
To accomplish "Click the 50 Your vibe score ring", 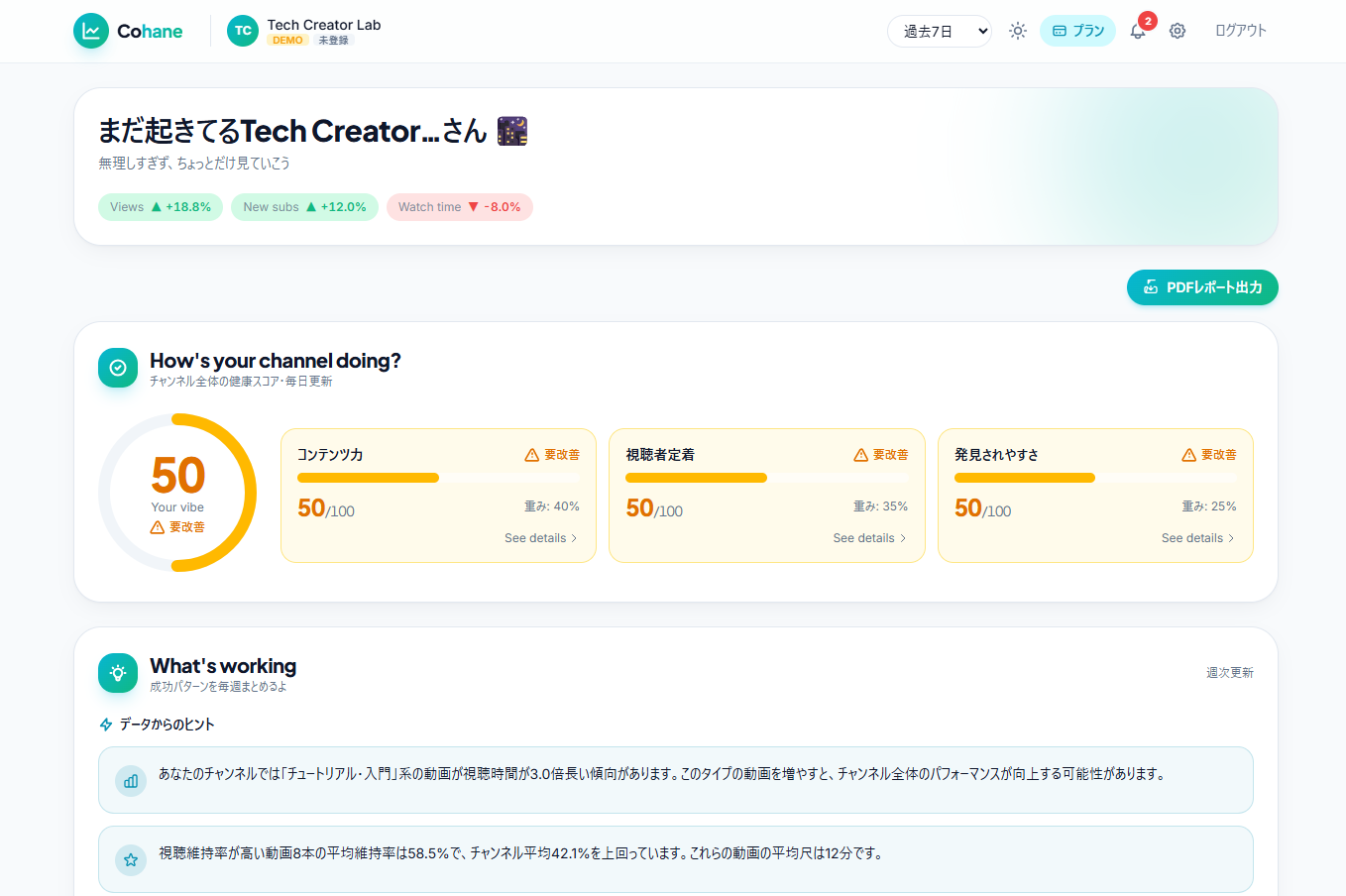I will pos(177,493).
